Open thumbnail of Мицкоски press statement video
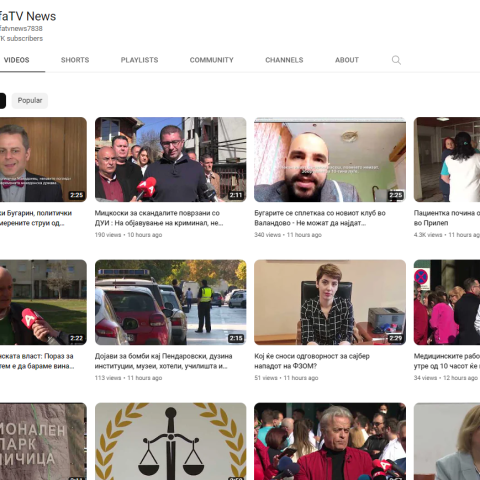 coord(171,159)
